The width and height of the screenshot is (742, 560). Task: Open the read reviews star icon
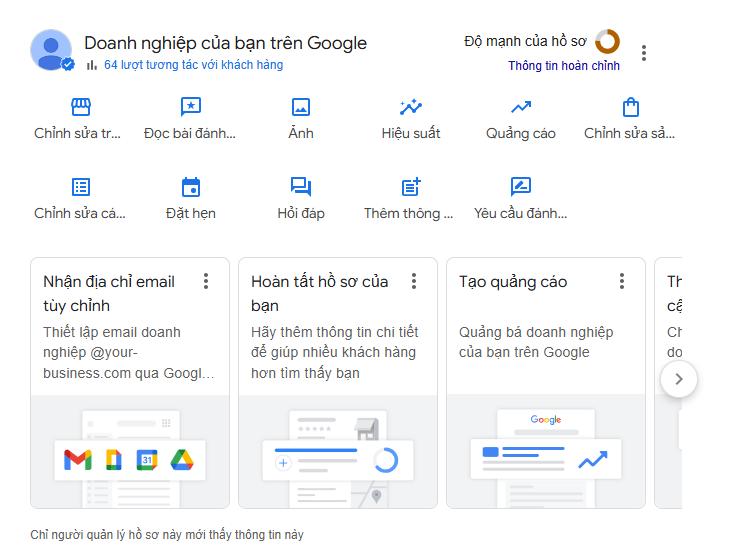click(191, 107)
